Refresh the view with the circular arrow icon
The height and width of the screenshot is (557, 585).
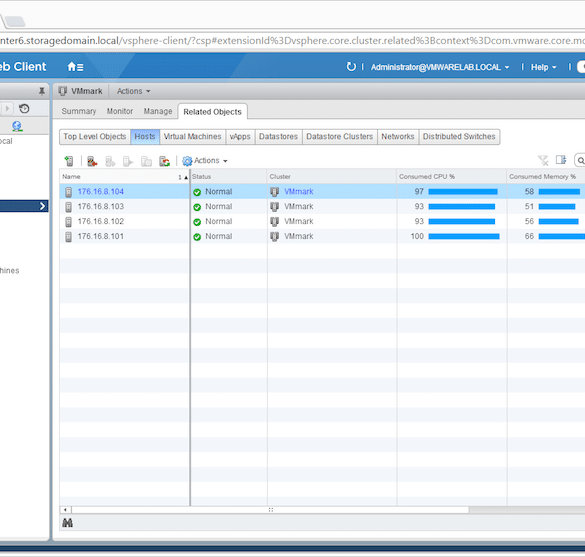tap(351, 67)
